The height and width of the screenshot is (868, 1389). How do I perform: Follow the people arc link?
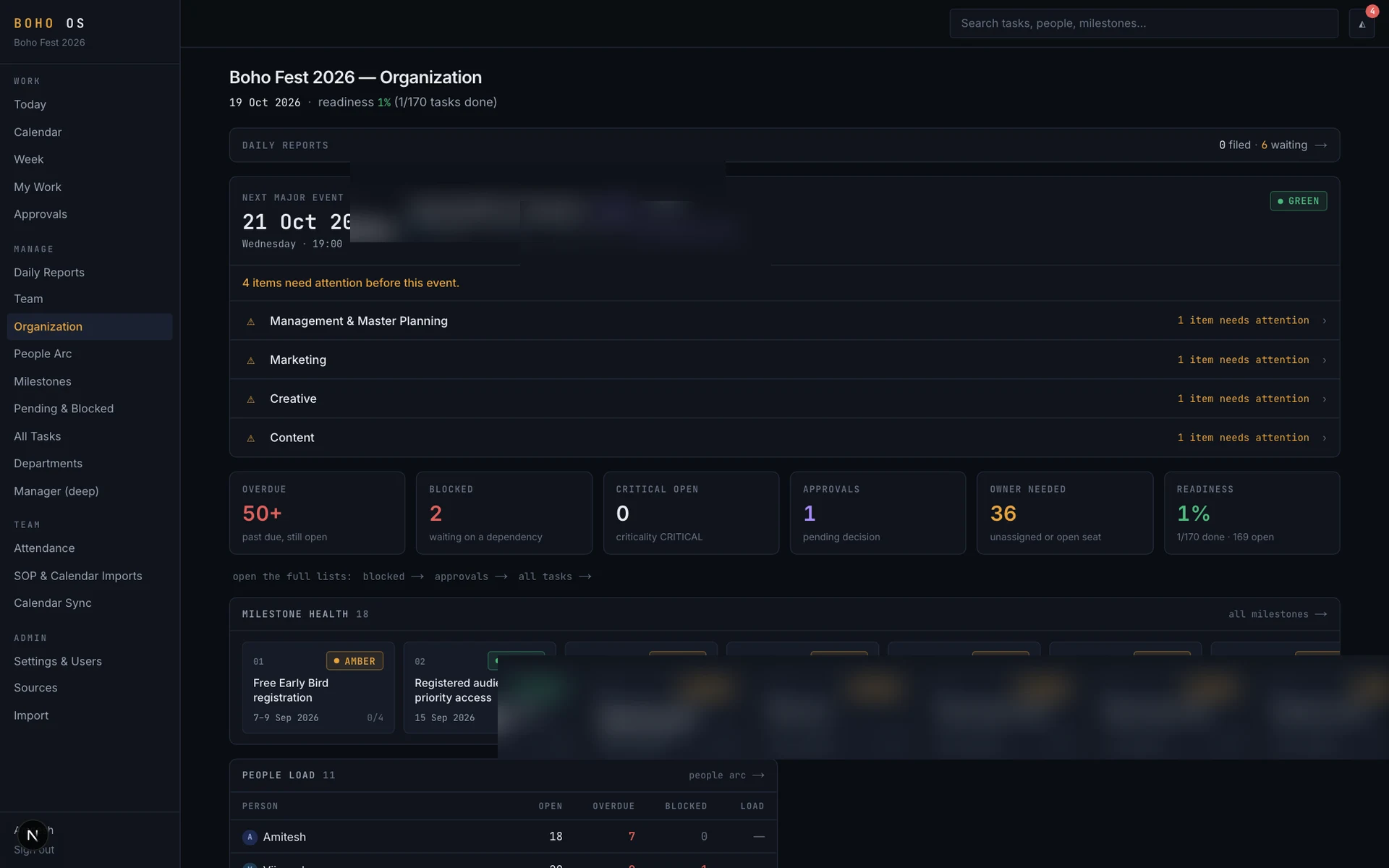tap(726, 775)
